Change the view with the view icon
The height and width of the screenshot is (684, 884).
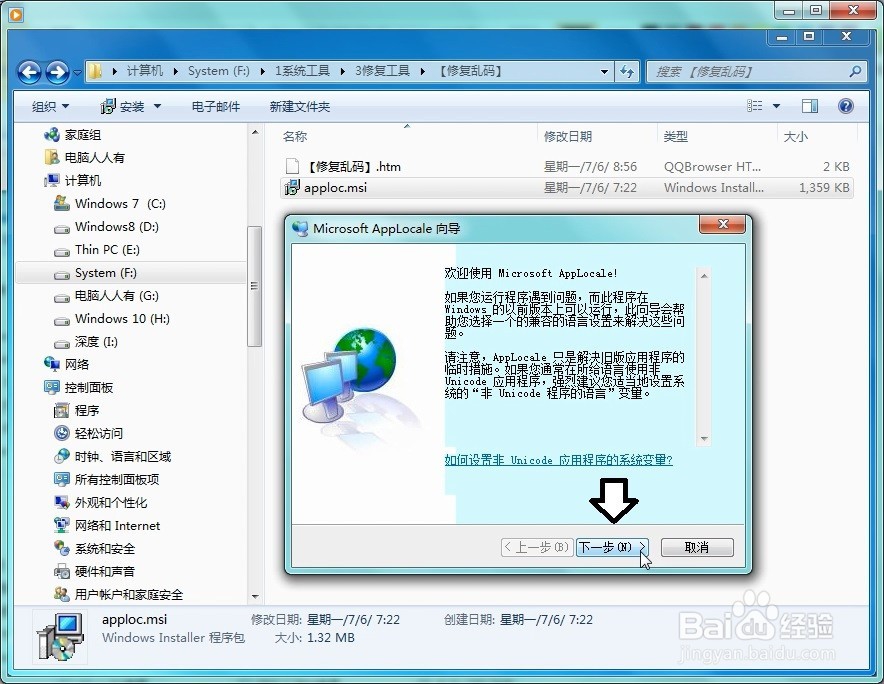(x=754, y=106)
